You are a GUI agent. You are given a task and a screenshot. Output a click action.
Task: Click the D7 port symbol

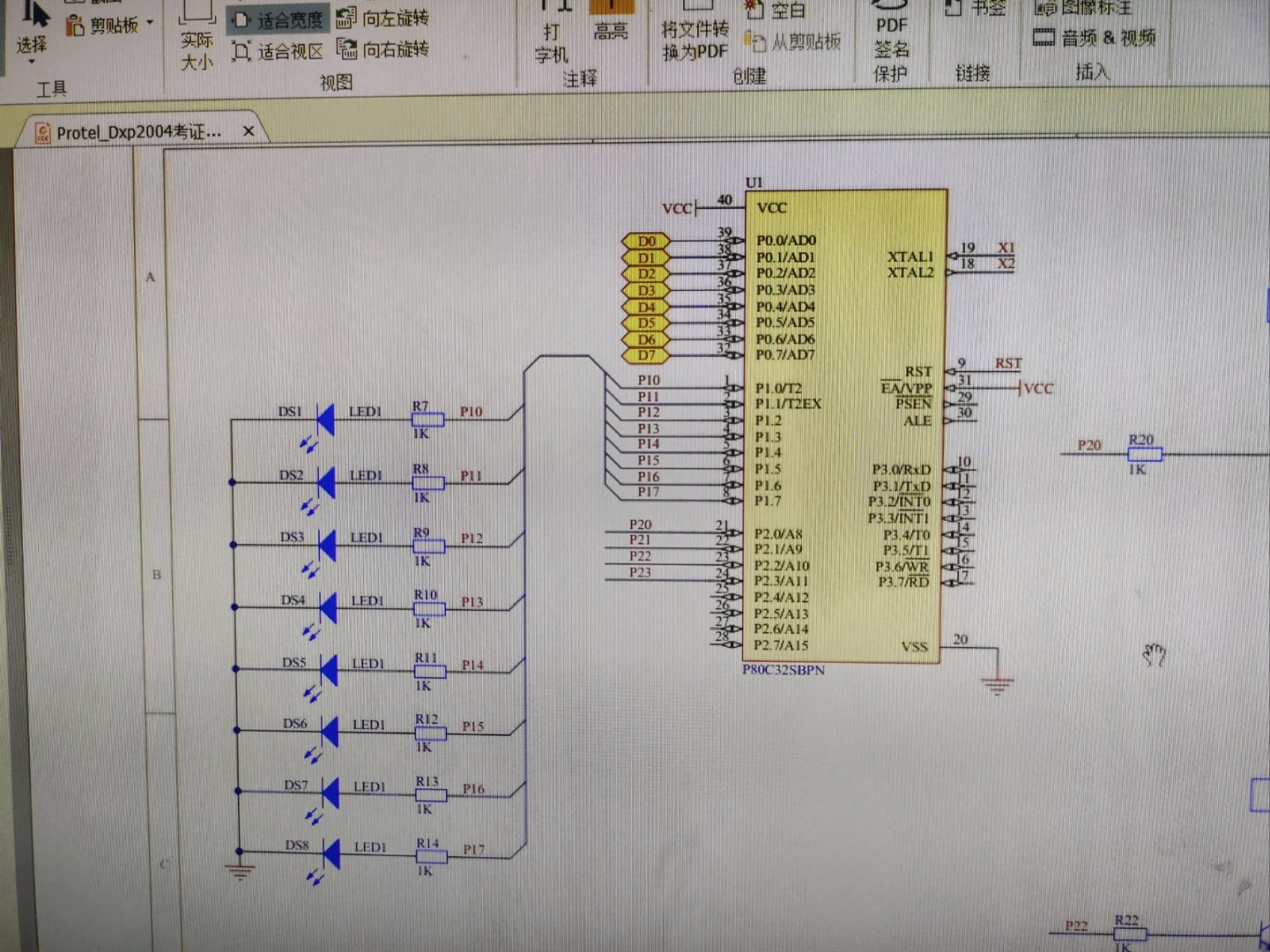click(646, 355)
